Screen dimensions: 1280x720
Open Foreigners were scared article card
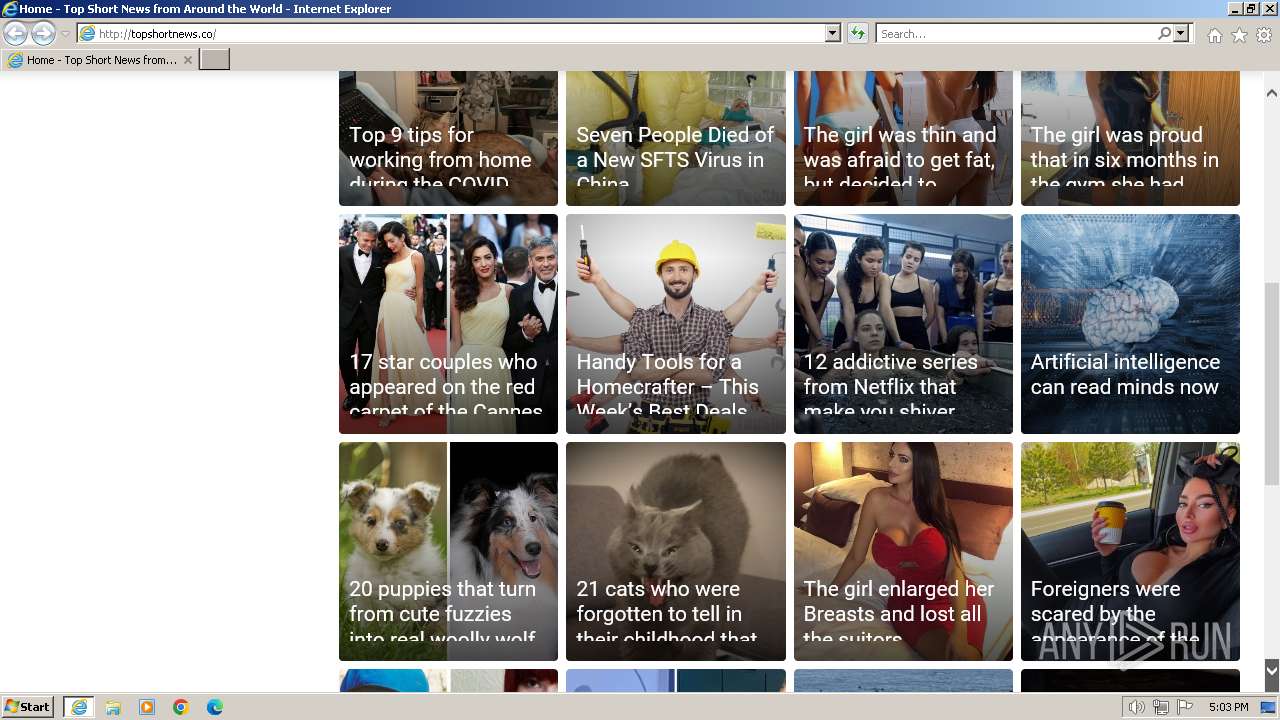tap(1130, 551)
